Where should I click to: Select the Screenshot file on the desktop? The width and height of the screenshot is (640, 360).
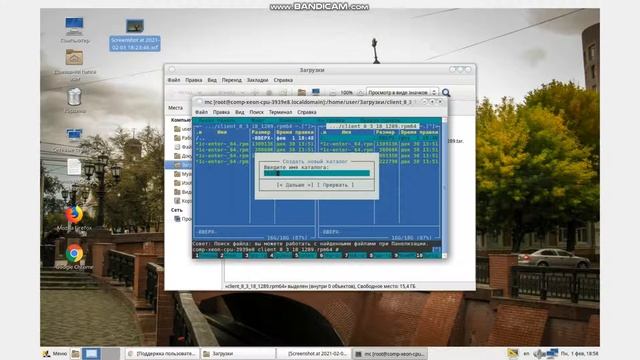(135, 35)
